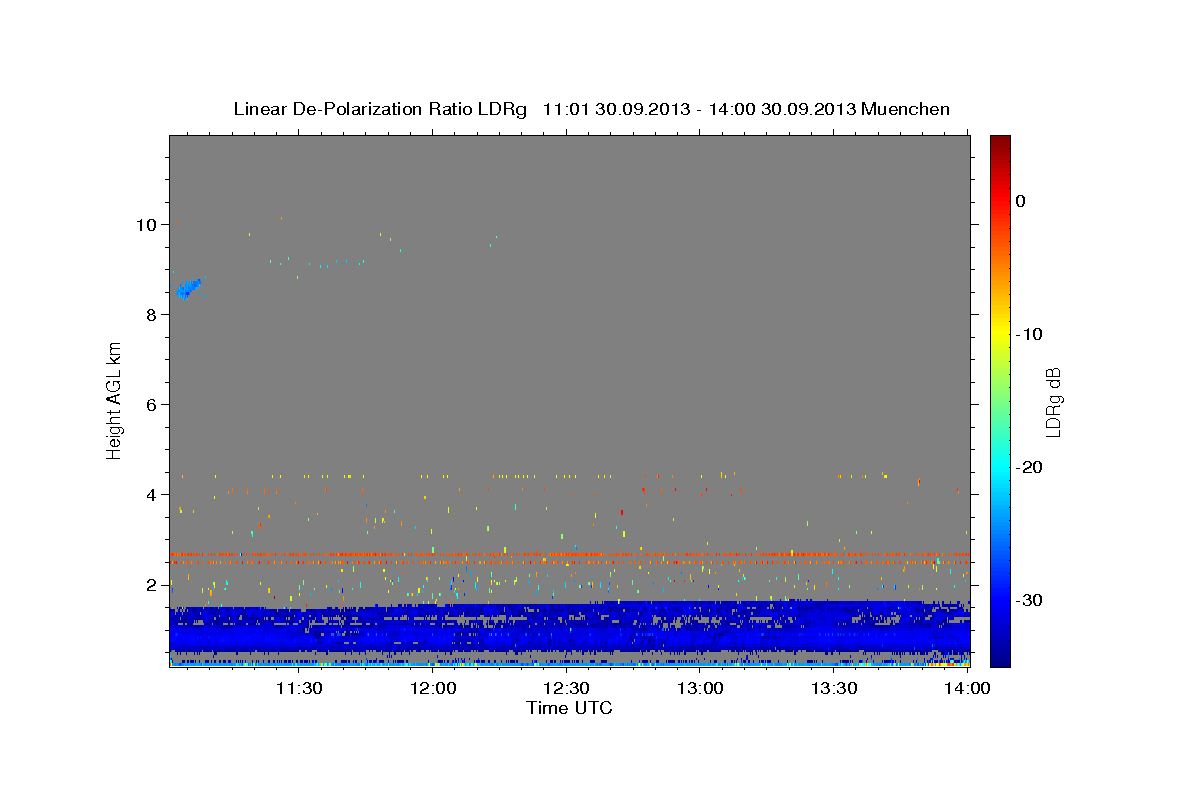Click the light blue cloud patch near 8.5 km
Image resolution: width=1200 pixels, height=800 pixels.
pyautogui.click(x=188, y=288)
